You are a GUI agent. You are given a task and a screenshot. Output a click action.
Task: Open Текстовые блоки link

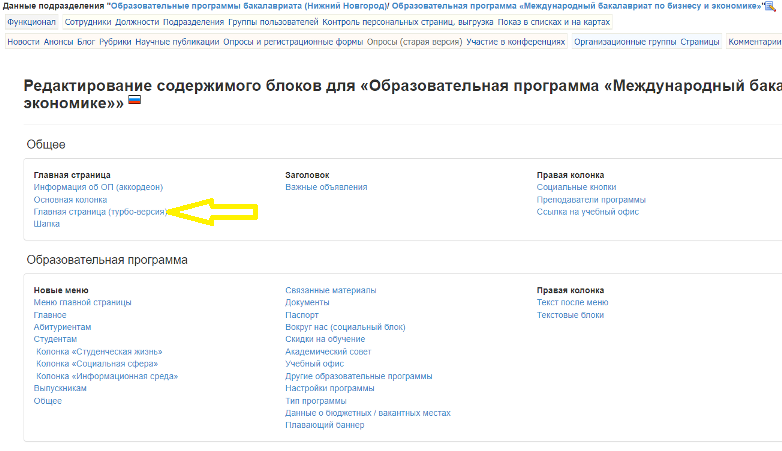pos(570,315)
